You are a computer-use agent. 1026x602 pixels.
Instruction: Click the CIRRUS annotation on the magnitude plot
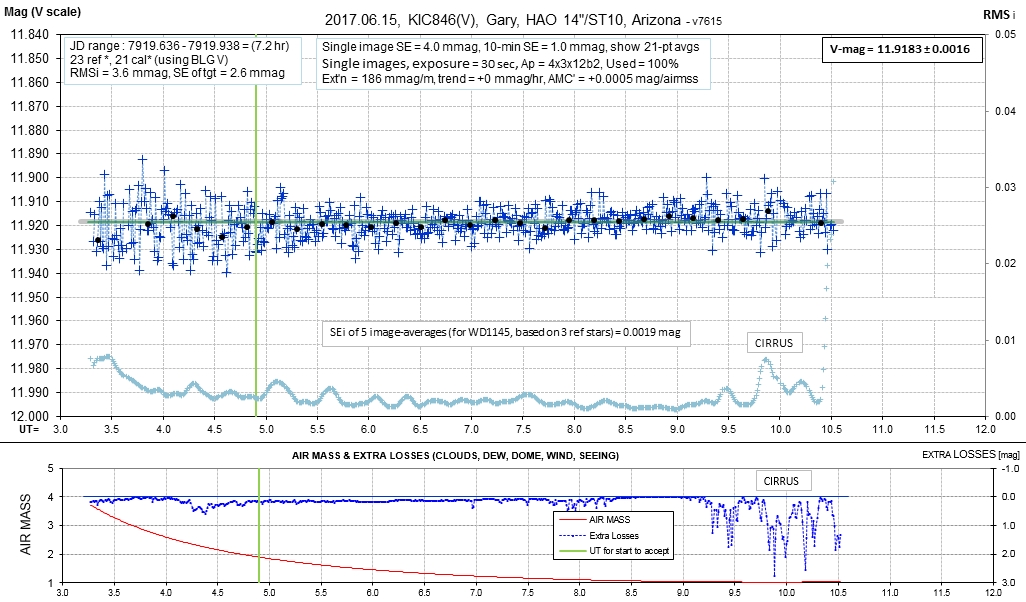775,343
